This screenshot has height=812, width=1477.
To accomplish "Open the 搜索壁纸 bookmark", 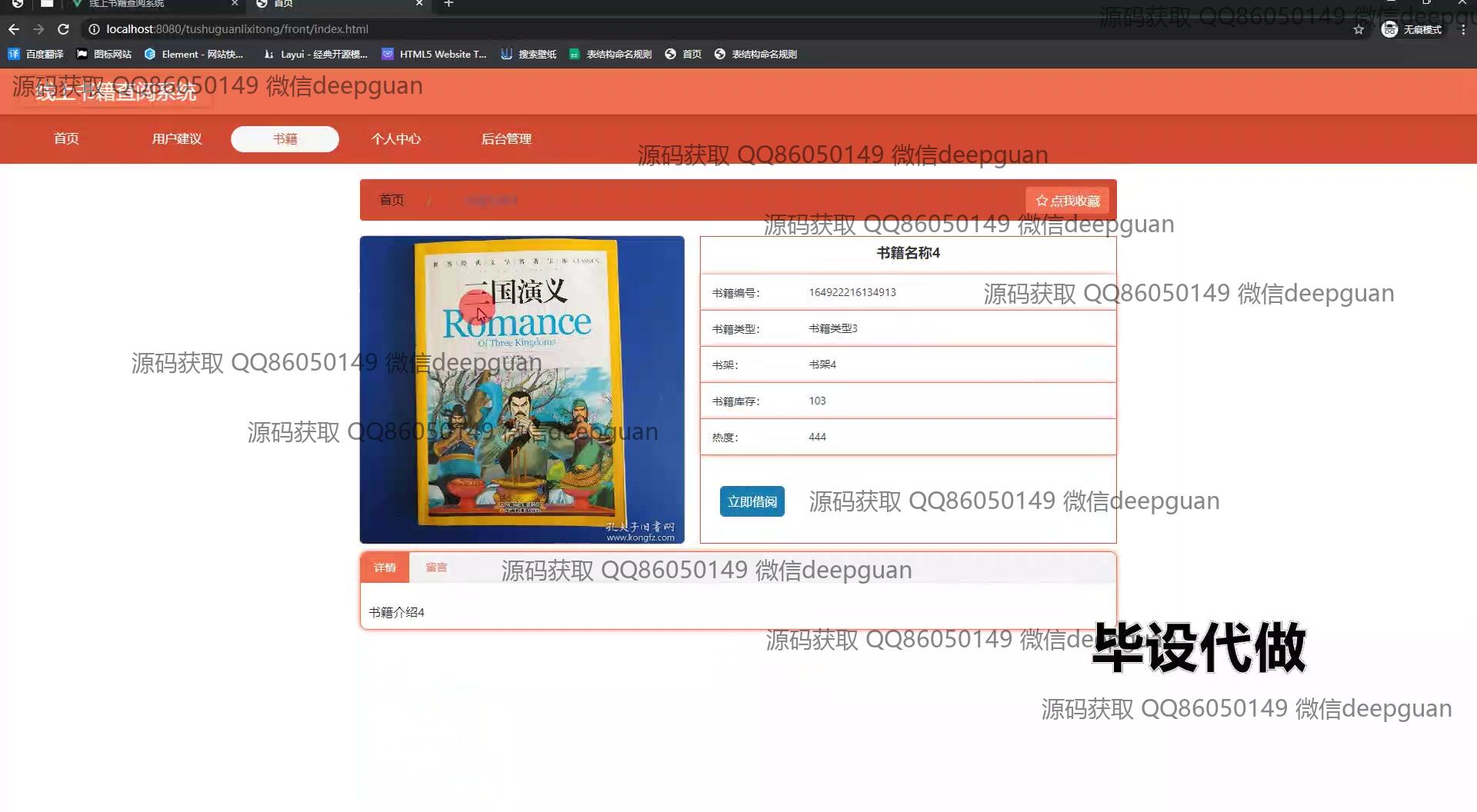I will 528,54.
